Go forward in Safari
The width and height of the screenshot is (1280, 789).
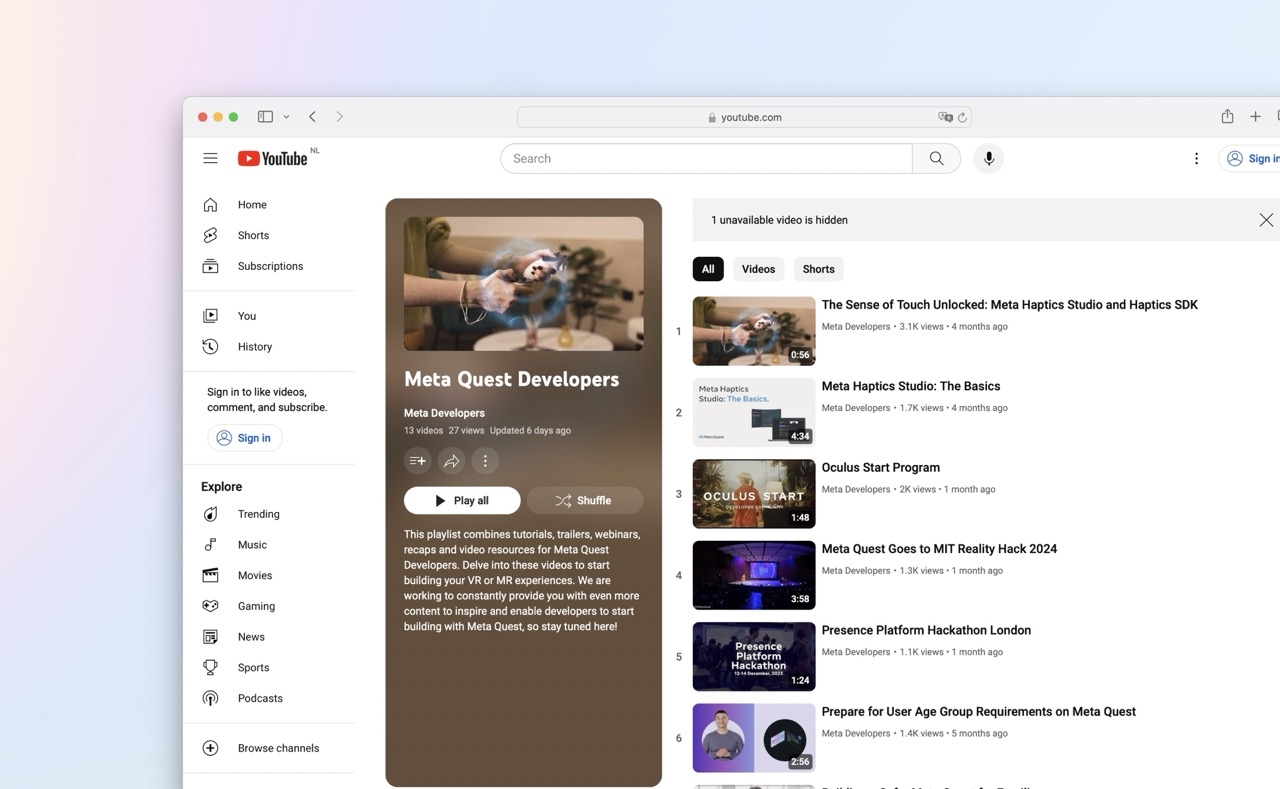point(340,117)
